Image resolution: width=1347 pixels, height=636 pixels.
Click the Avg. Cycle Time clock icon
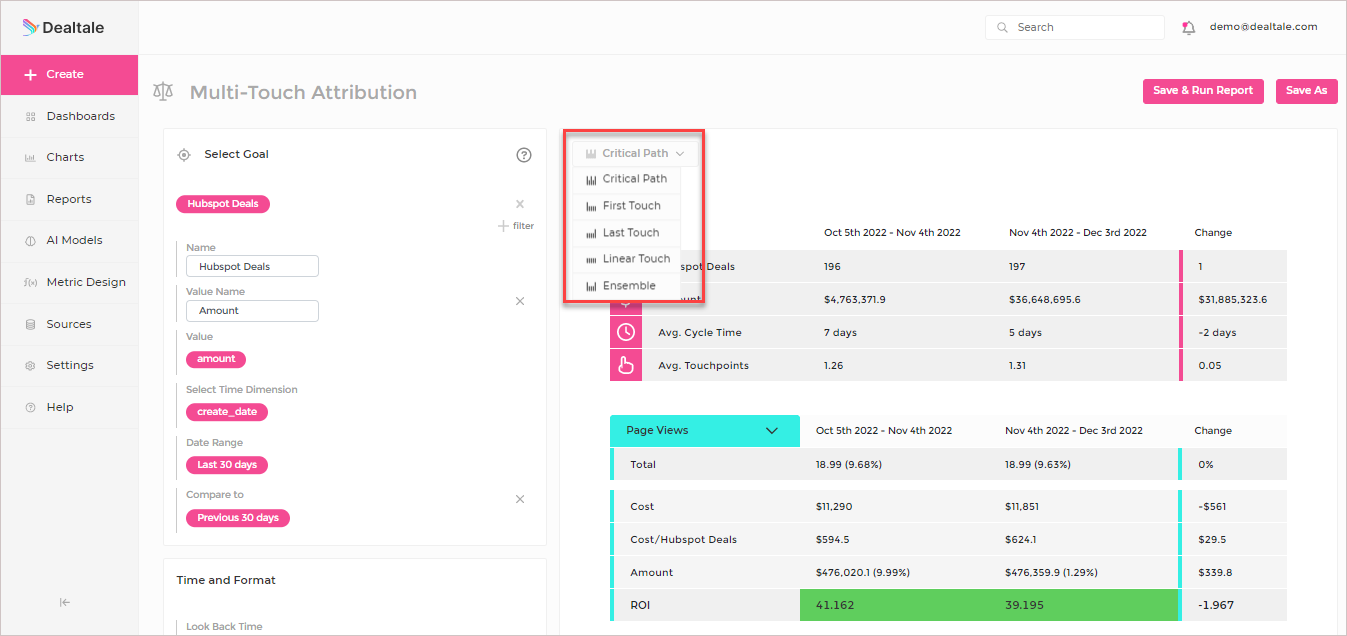click(626, 332)
